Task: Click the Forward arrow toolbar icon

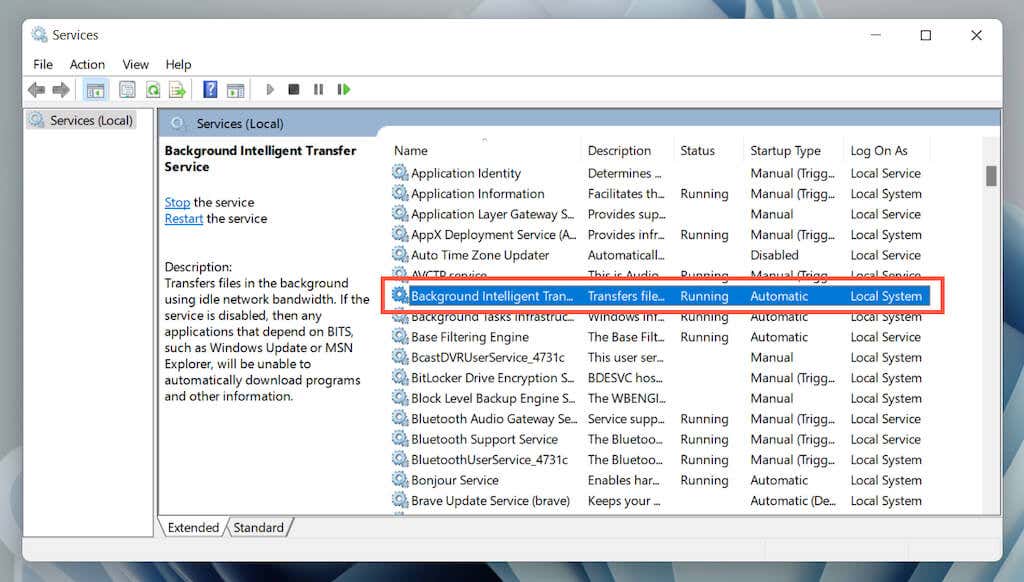Action: tap(61, 89)
